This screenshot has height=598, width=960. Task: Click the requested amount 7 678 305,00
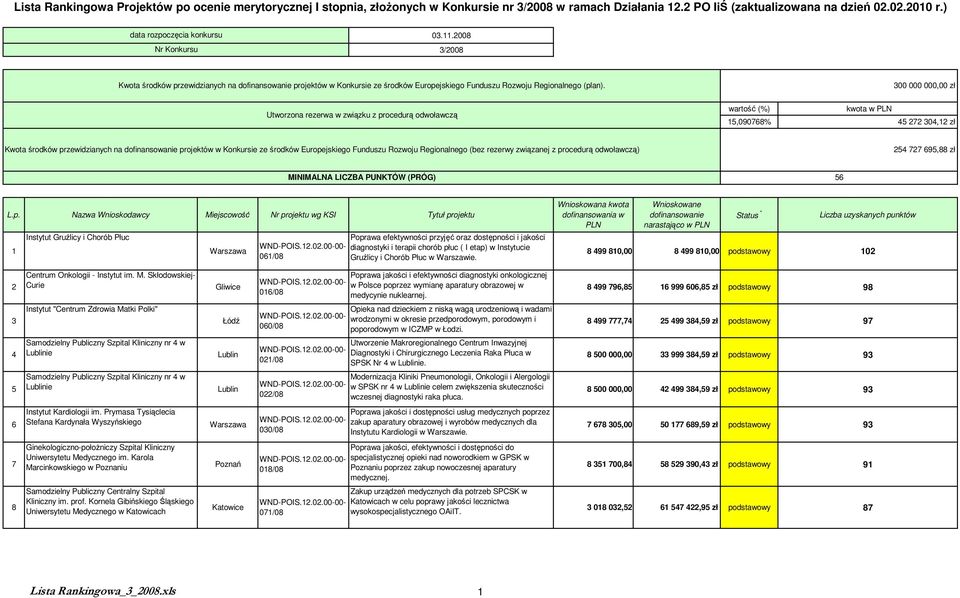point(609,424)
